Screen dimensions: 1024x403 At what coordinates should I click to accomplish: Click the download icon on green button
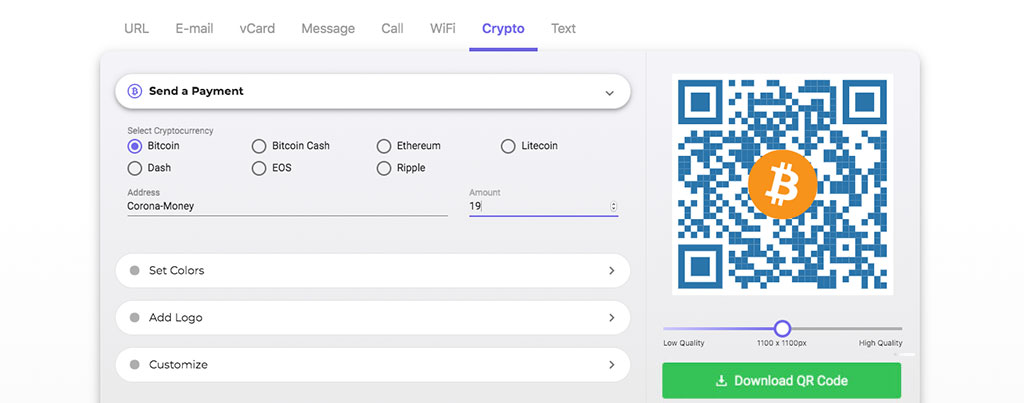pyautogui.click(x=721, y=381)
